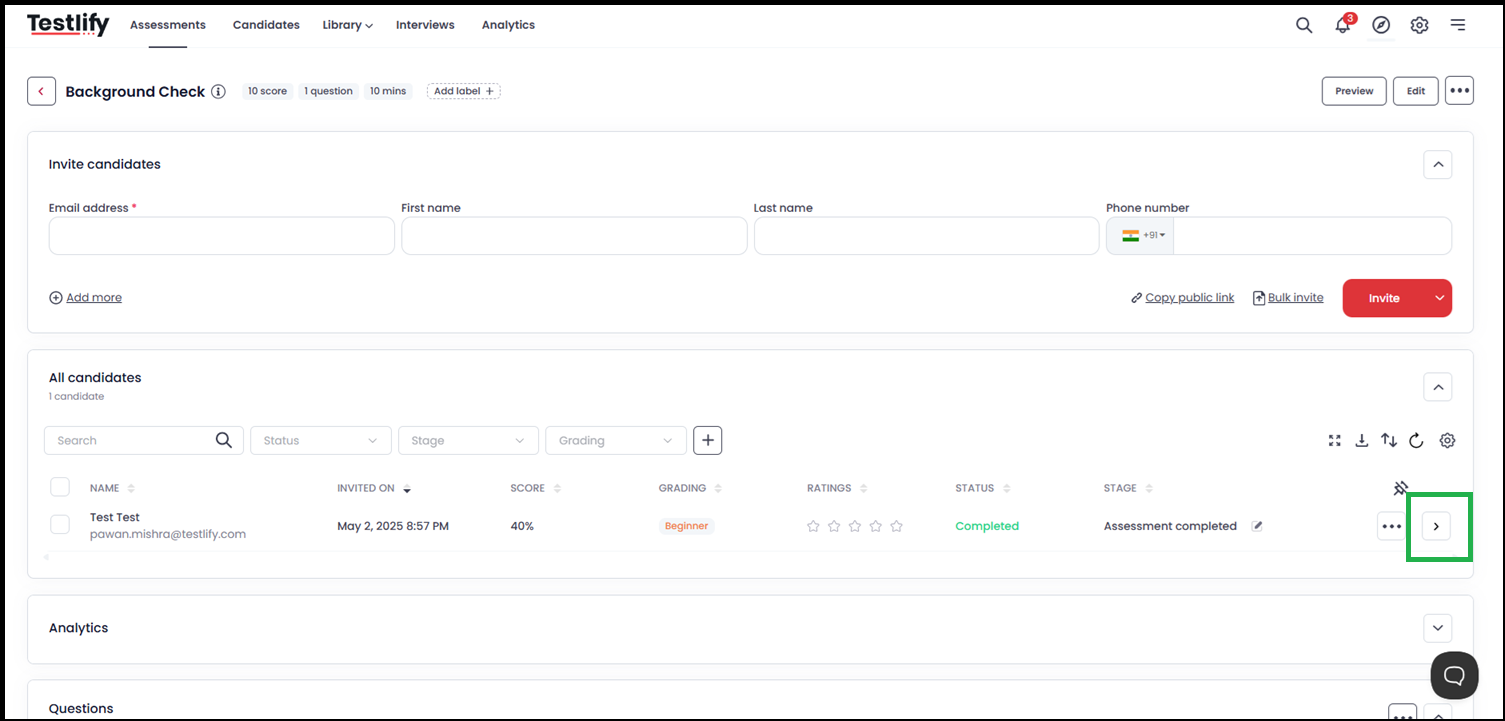Edit the Assessment completed stage pencil
Image resolution: width=1505 pixels, height=721 pixels.
[x=1257, y=526]
